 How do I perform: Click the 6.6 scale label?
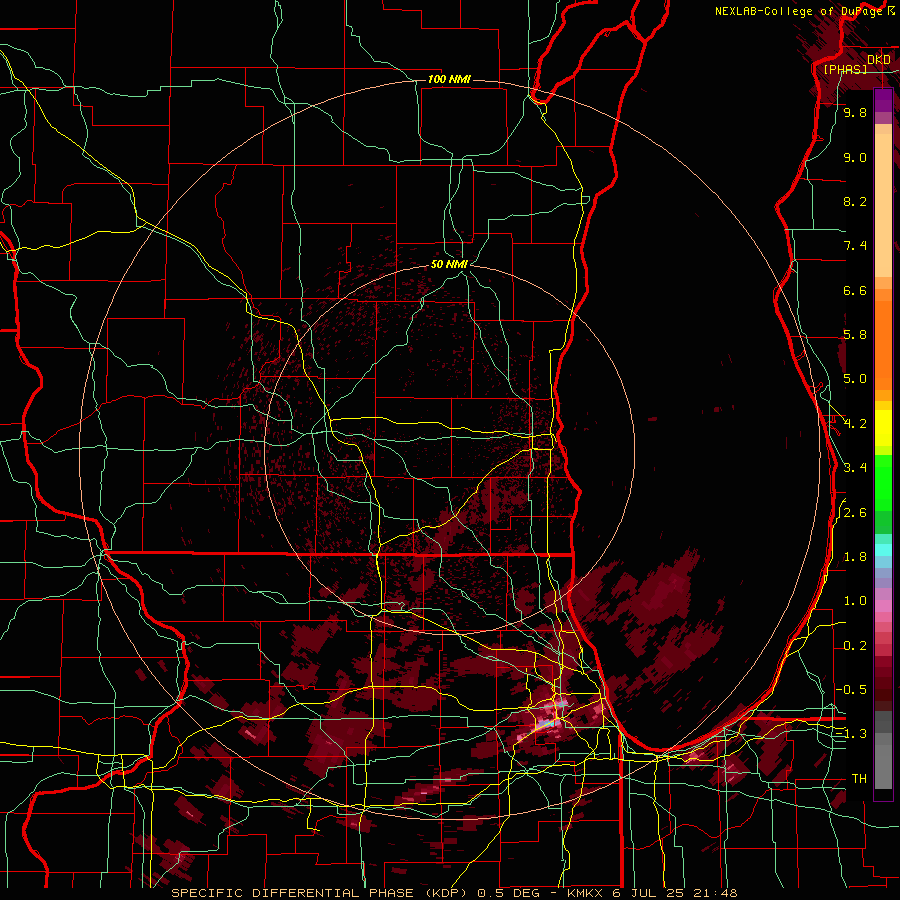[855, 290]
